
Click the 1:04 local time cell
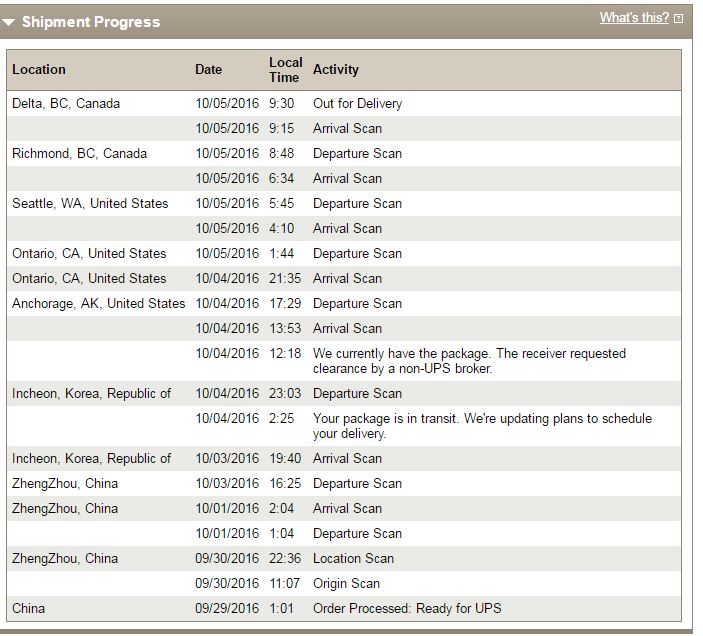tap(282, 533)
